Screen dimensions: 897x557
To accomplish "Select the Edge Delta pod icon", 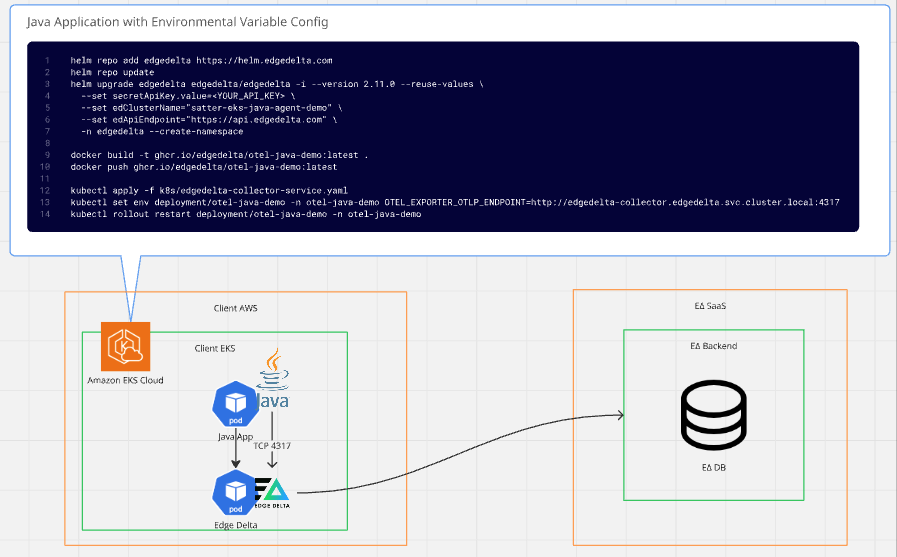I will point(236,491).
